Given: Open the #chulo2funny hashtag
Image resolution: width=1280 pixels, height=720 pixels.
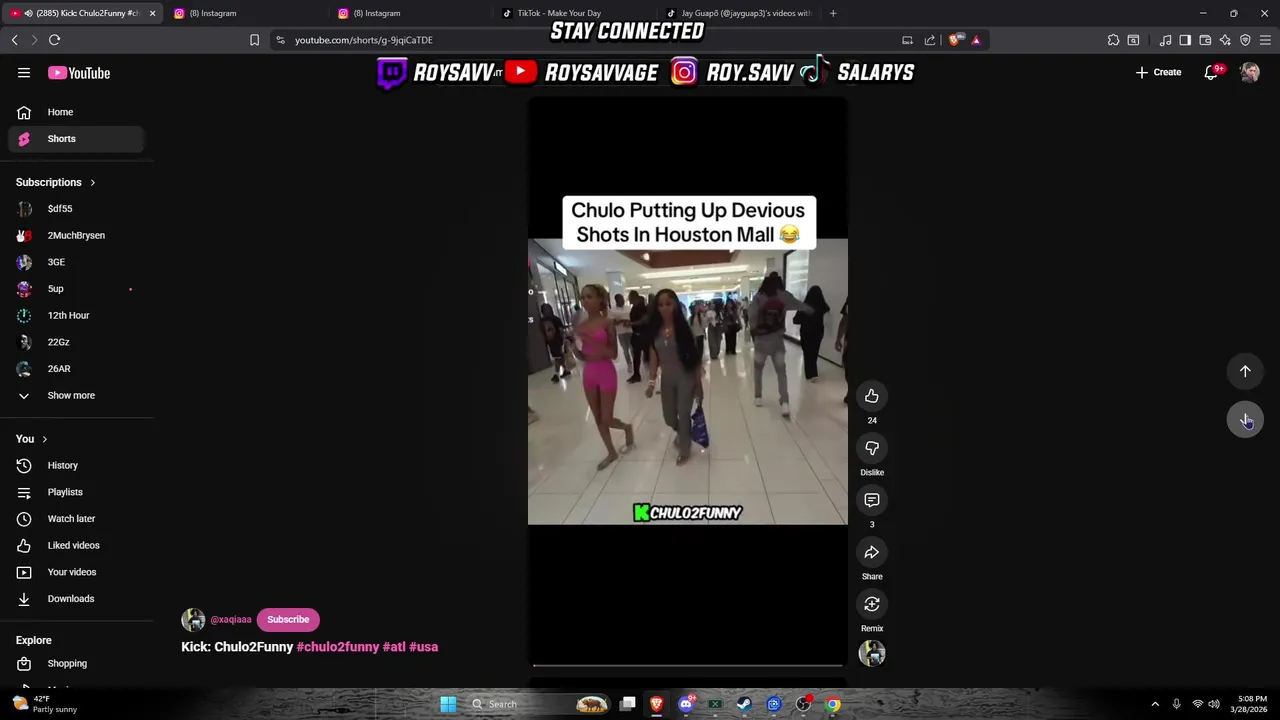Looking at the screenshot, I should click(x=338, y=647).
